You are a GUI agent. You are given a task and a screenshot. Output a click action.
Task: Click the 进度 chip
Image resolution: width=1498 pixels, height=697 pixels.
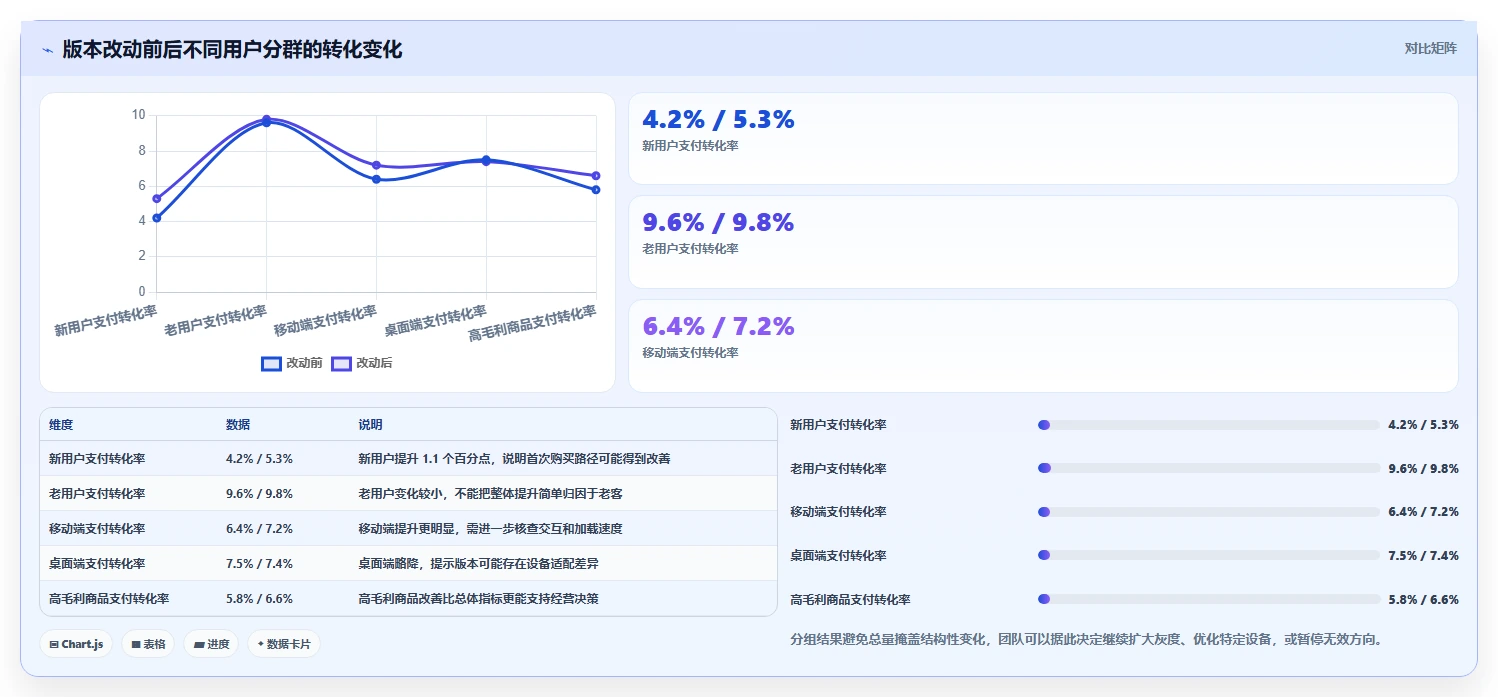[x=211, y=644]
